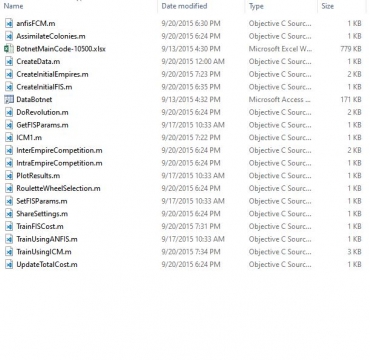
Task: Sort files by the Type column header
Action: coord(256,6)
